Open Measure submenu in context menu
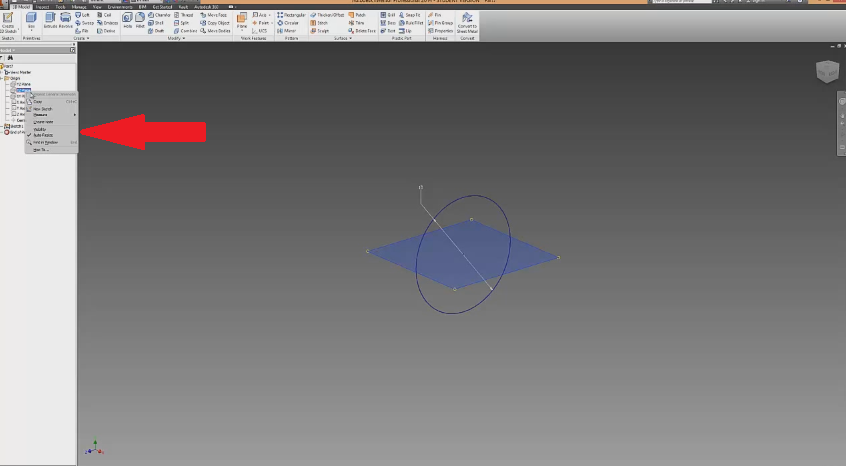The height and width of the screenshot is (466, 846). click(51, 115)
